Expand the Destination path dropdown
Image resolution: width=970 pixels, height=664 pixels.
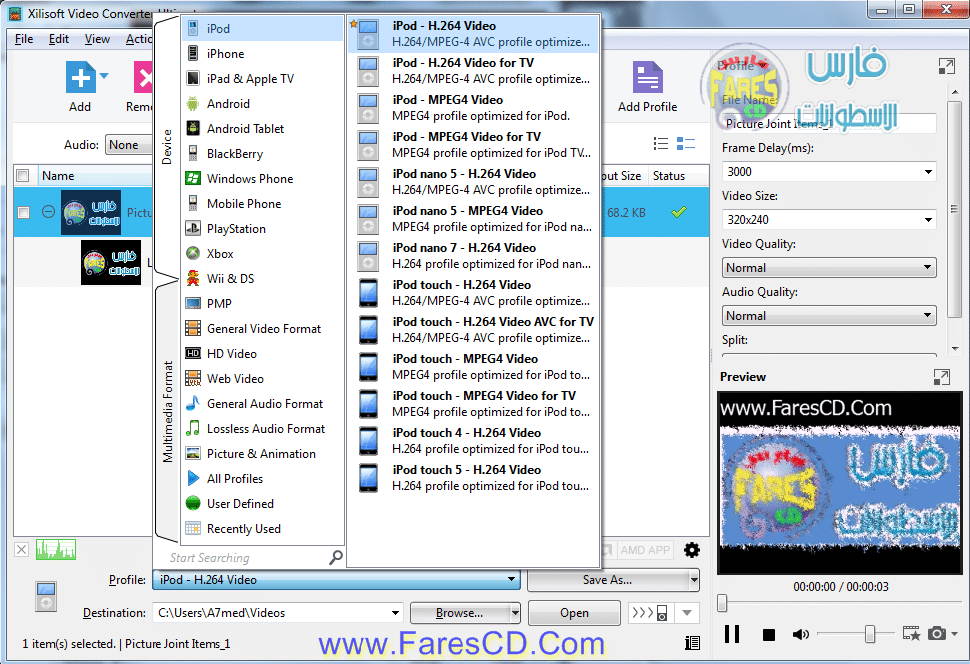pyautogui.click(x=395, y=613)
